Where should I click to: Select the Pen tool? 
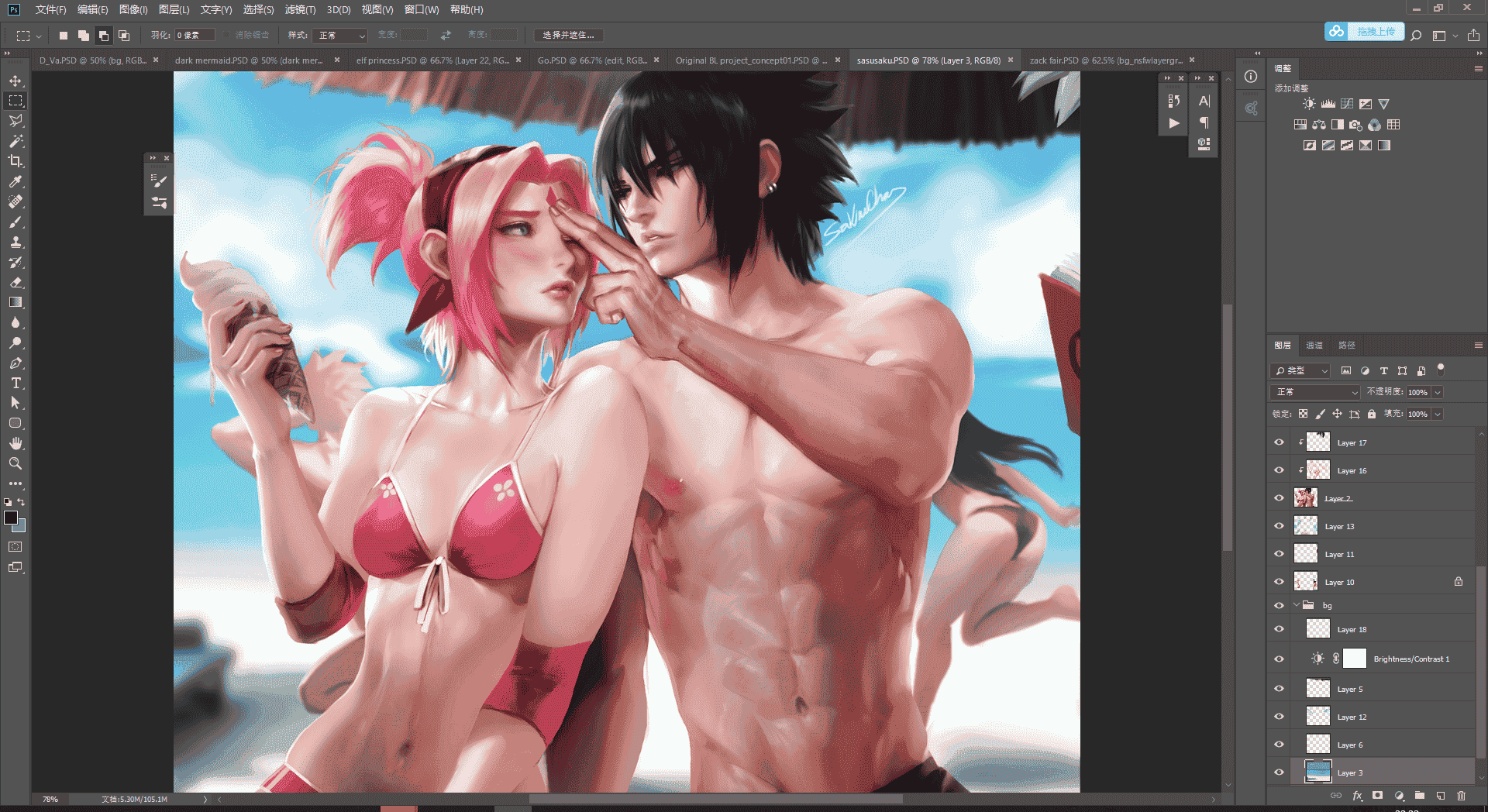pos(15,363)
